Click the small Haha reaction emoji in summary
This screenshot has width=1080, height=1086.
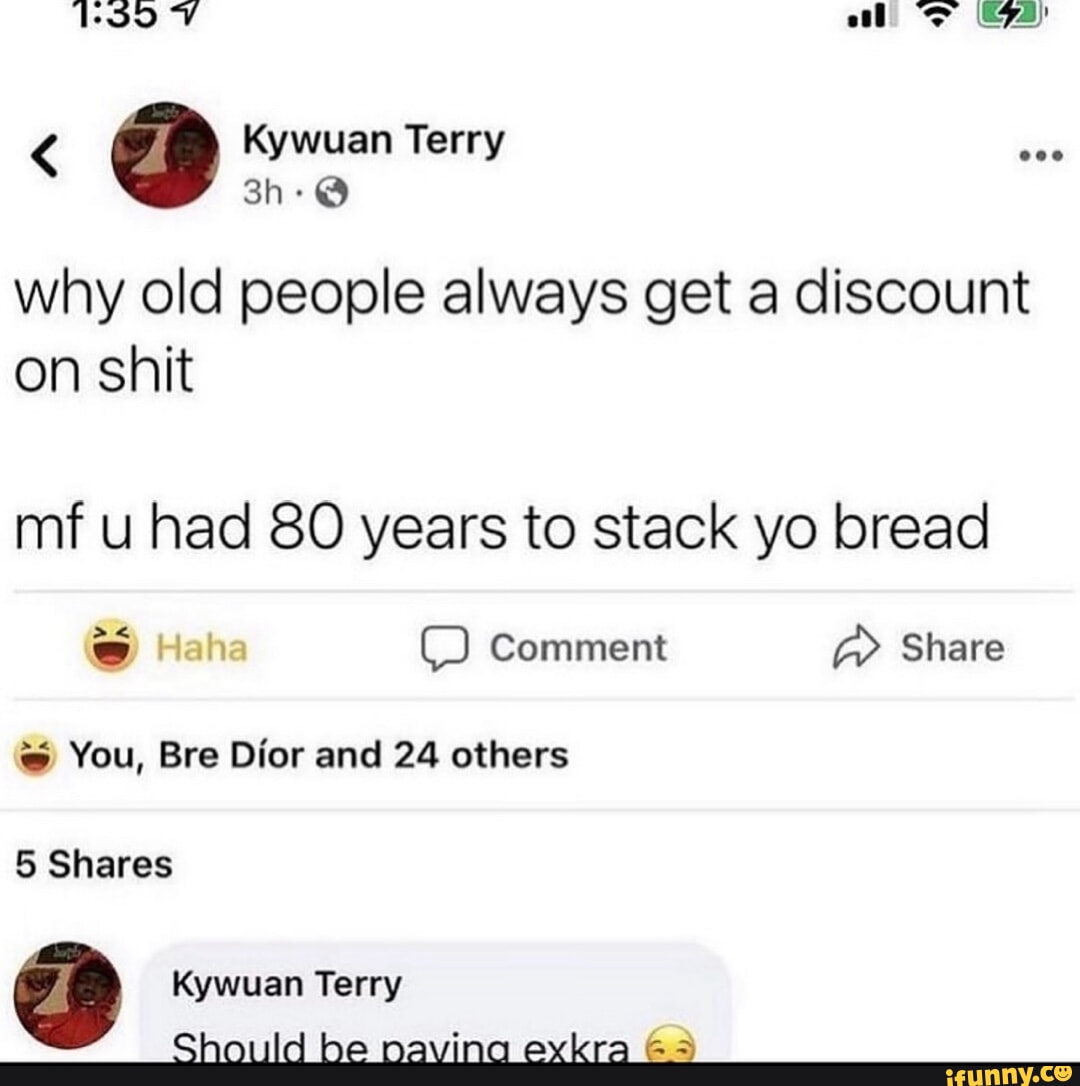[35, 754]
